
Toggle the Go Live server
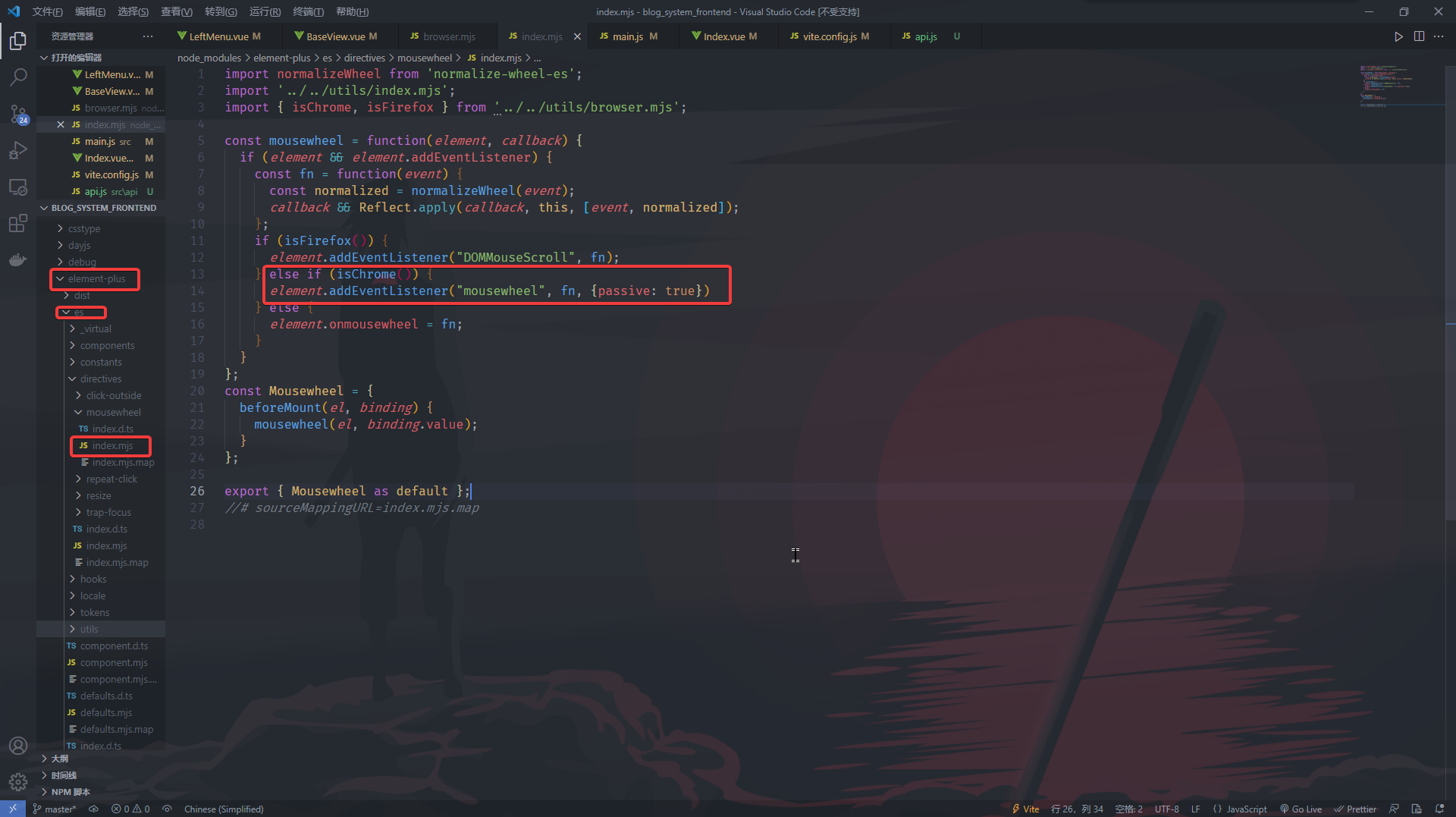[1301, 809]
